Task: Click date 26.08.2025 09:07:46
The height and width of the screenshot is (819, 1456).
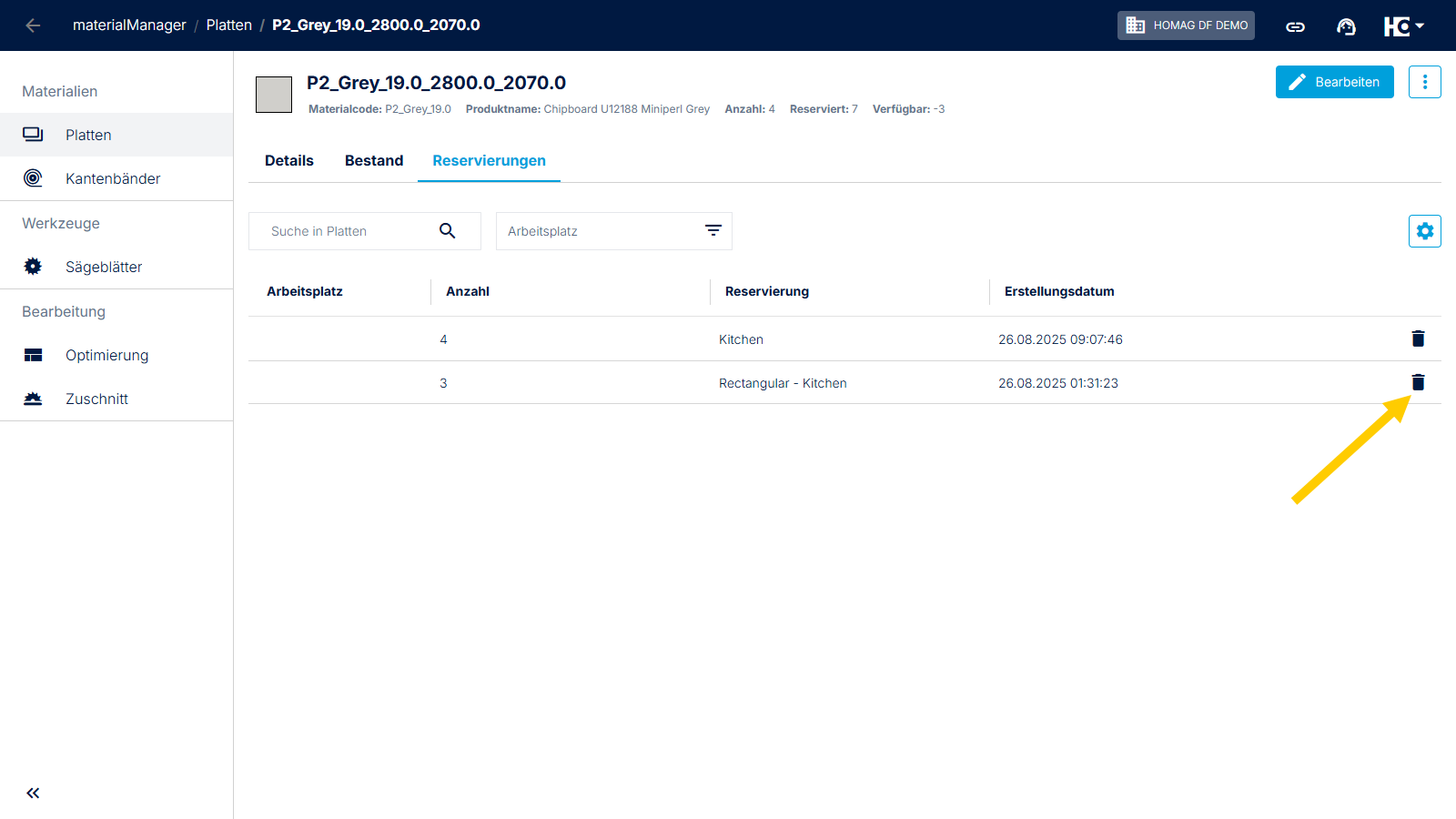Action: point(1060,339)
